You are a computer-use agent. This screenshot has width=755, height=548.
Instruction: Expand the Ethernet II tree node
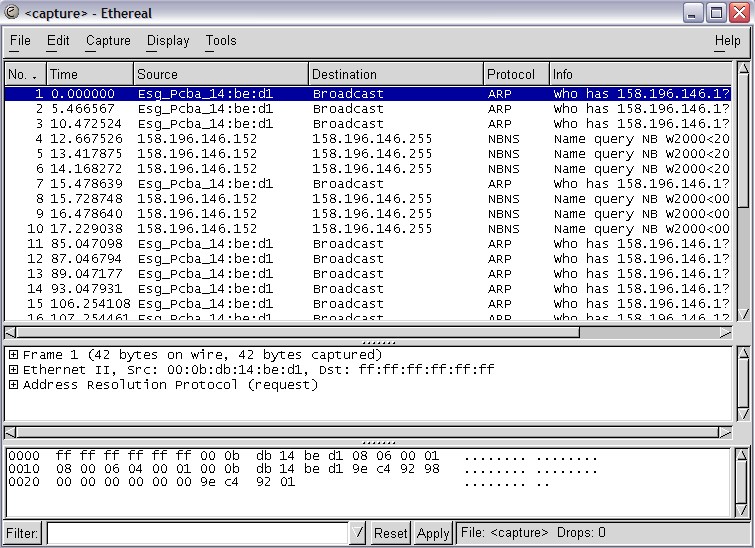13,370
